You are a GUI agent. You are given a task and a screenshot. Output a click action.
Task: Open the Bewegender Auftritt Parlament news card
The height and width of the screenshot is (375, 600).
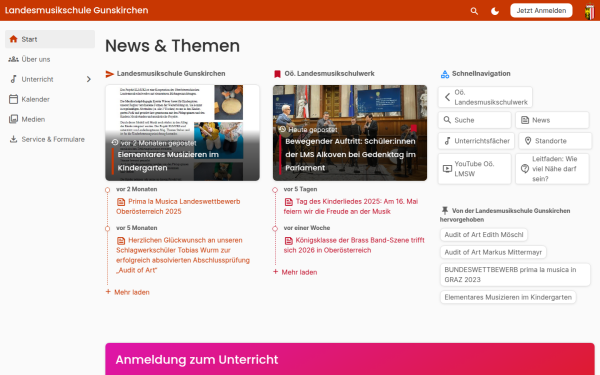tap(350, 133)
